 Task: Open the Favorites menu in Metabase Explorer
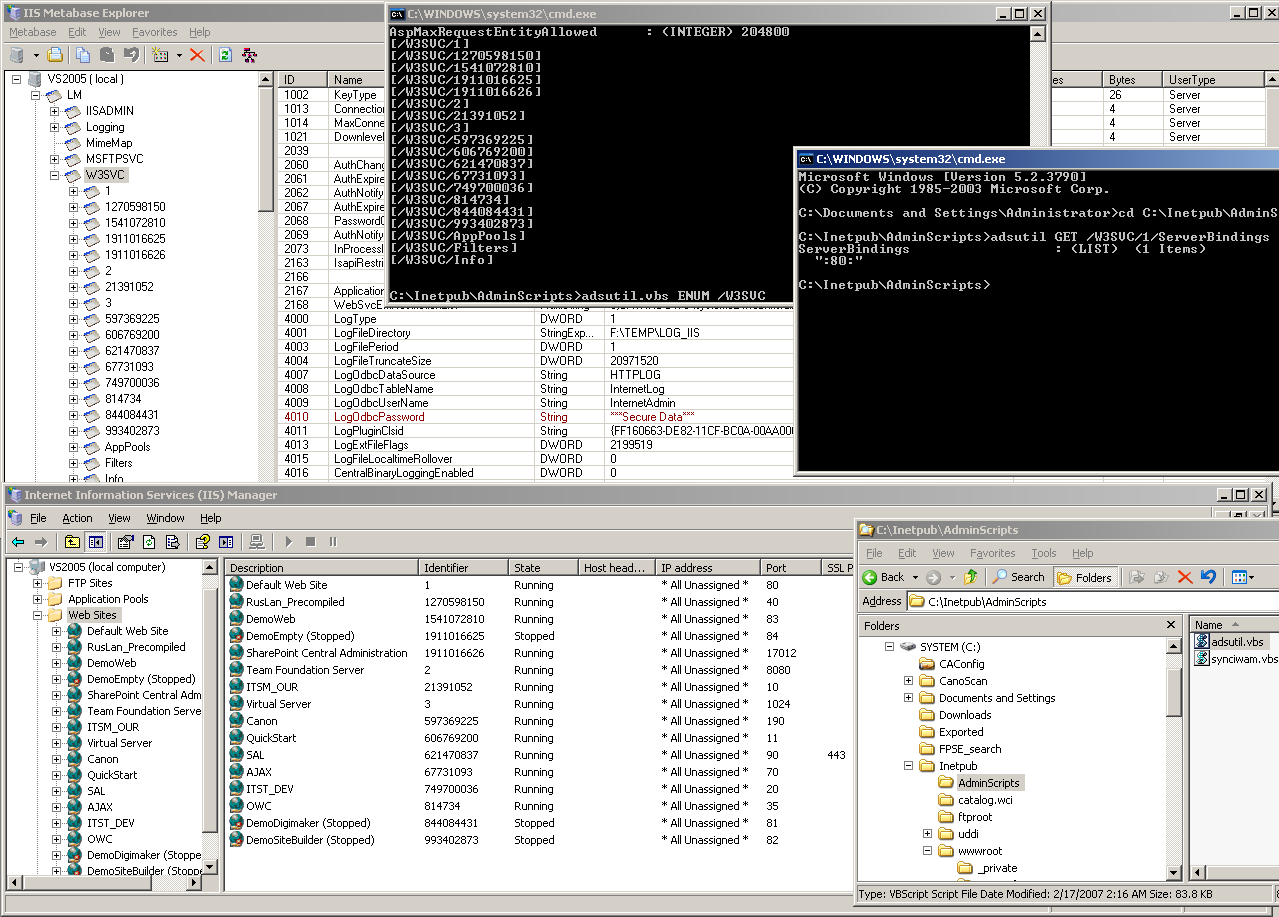[x=154, y=32]
